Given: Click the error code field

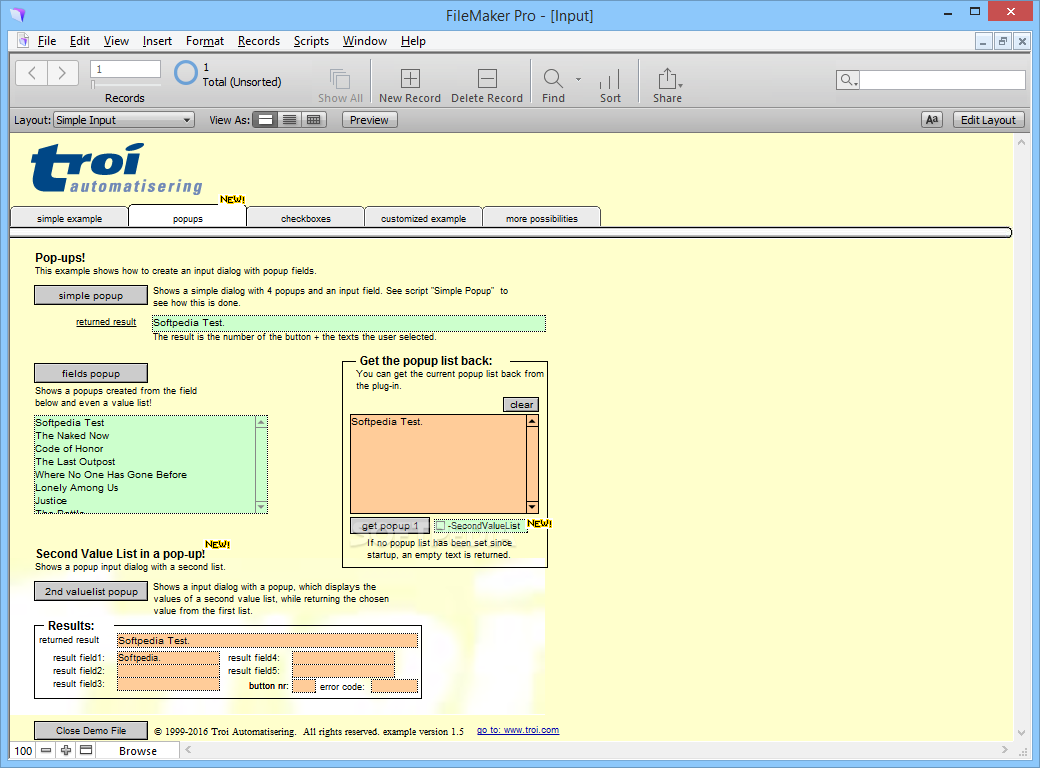Looking at the screenshot, I should point(395,686).
